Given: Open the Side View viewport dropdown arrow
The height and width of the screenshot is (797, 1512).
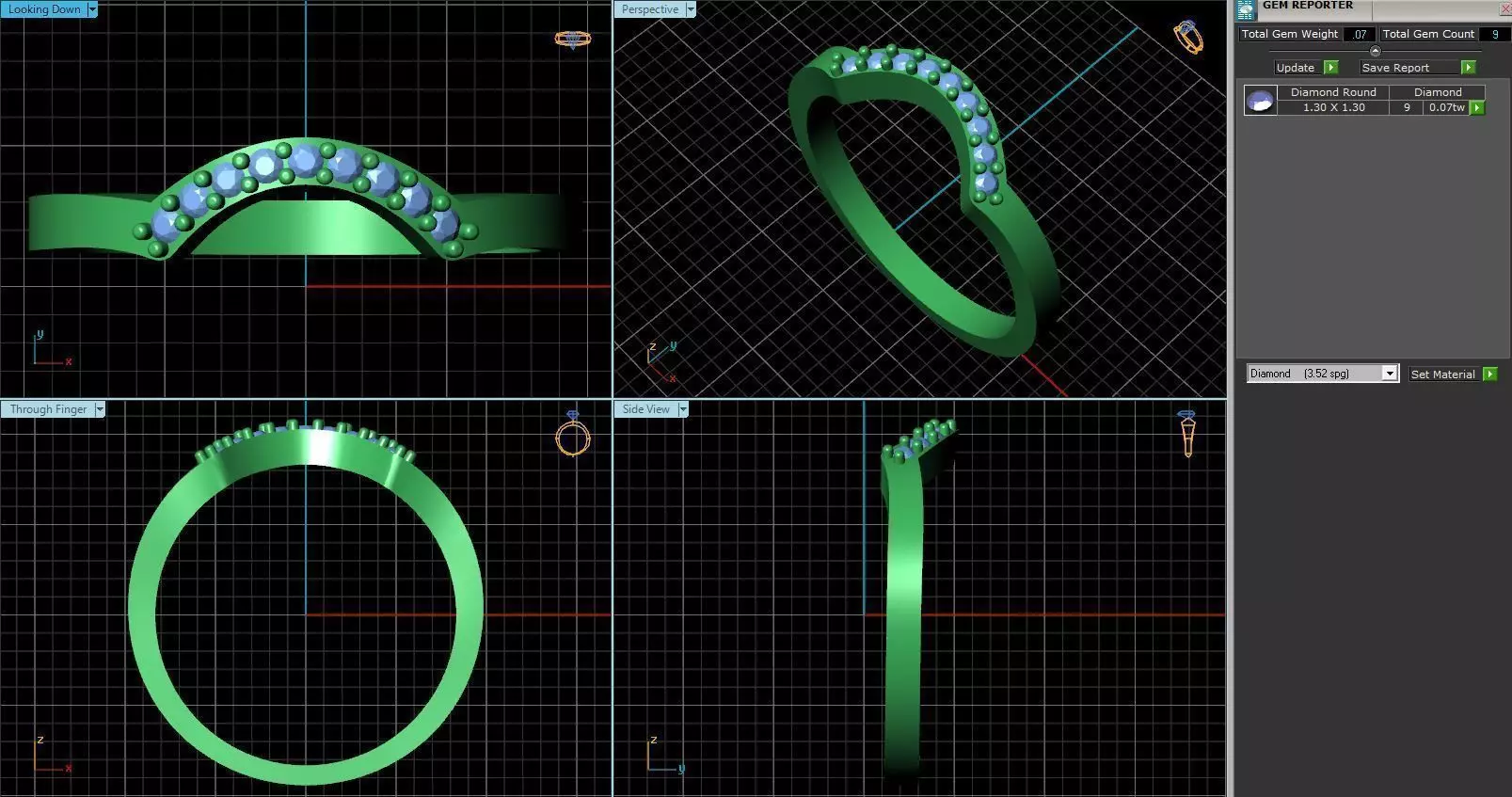Looking at the screenshot, I should [x=683, y=409].
